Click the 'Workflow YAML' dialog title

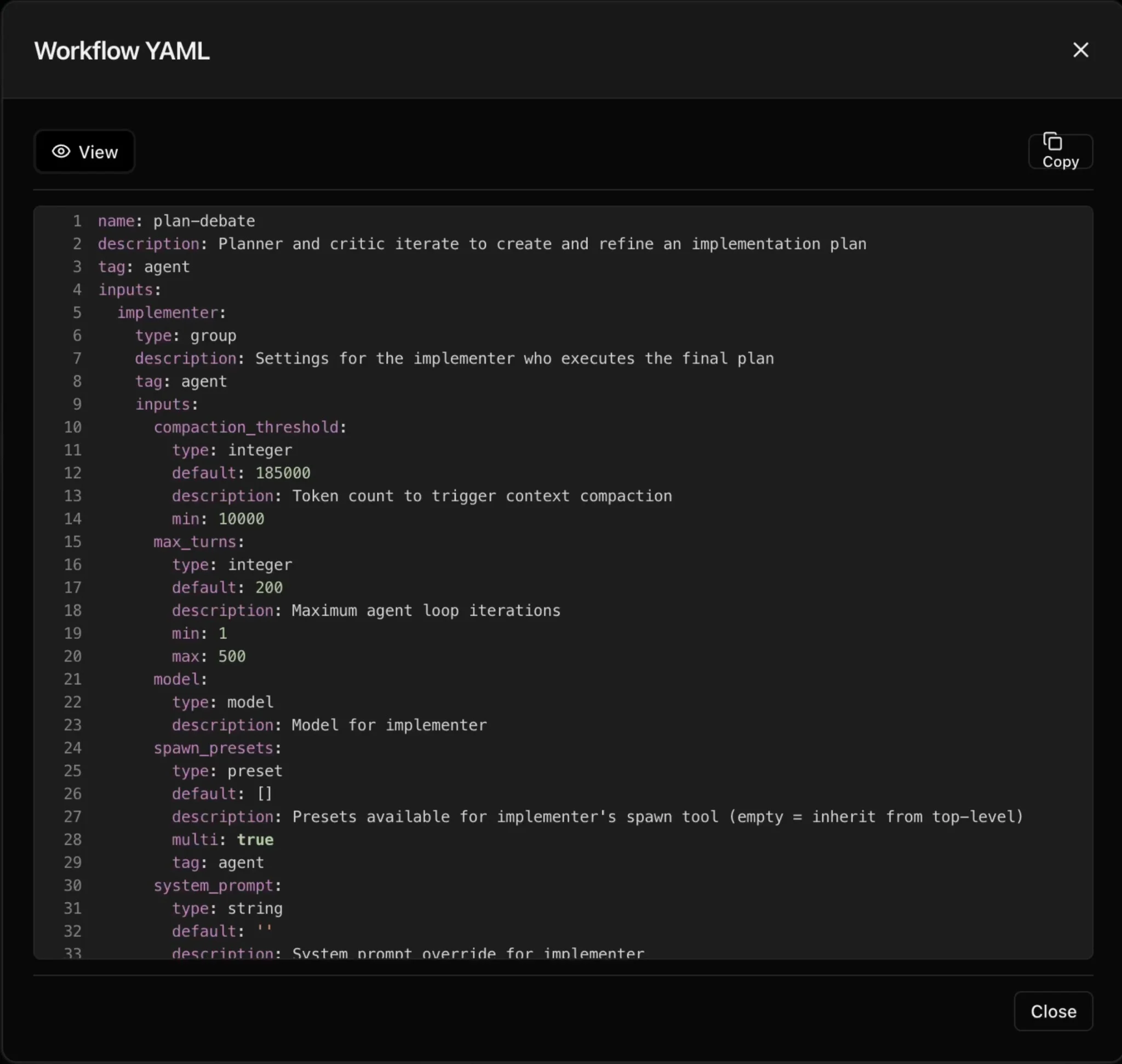[x=122, y=50]
